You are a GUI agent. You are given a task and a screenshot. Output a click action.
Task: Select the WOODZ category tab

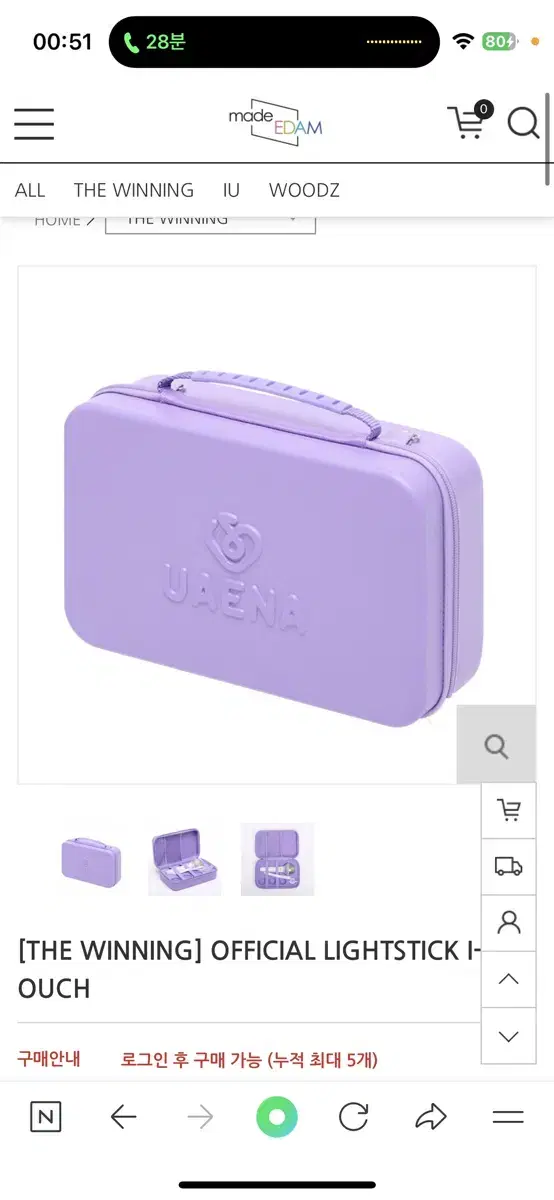[x=304, y=190]
